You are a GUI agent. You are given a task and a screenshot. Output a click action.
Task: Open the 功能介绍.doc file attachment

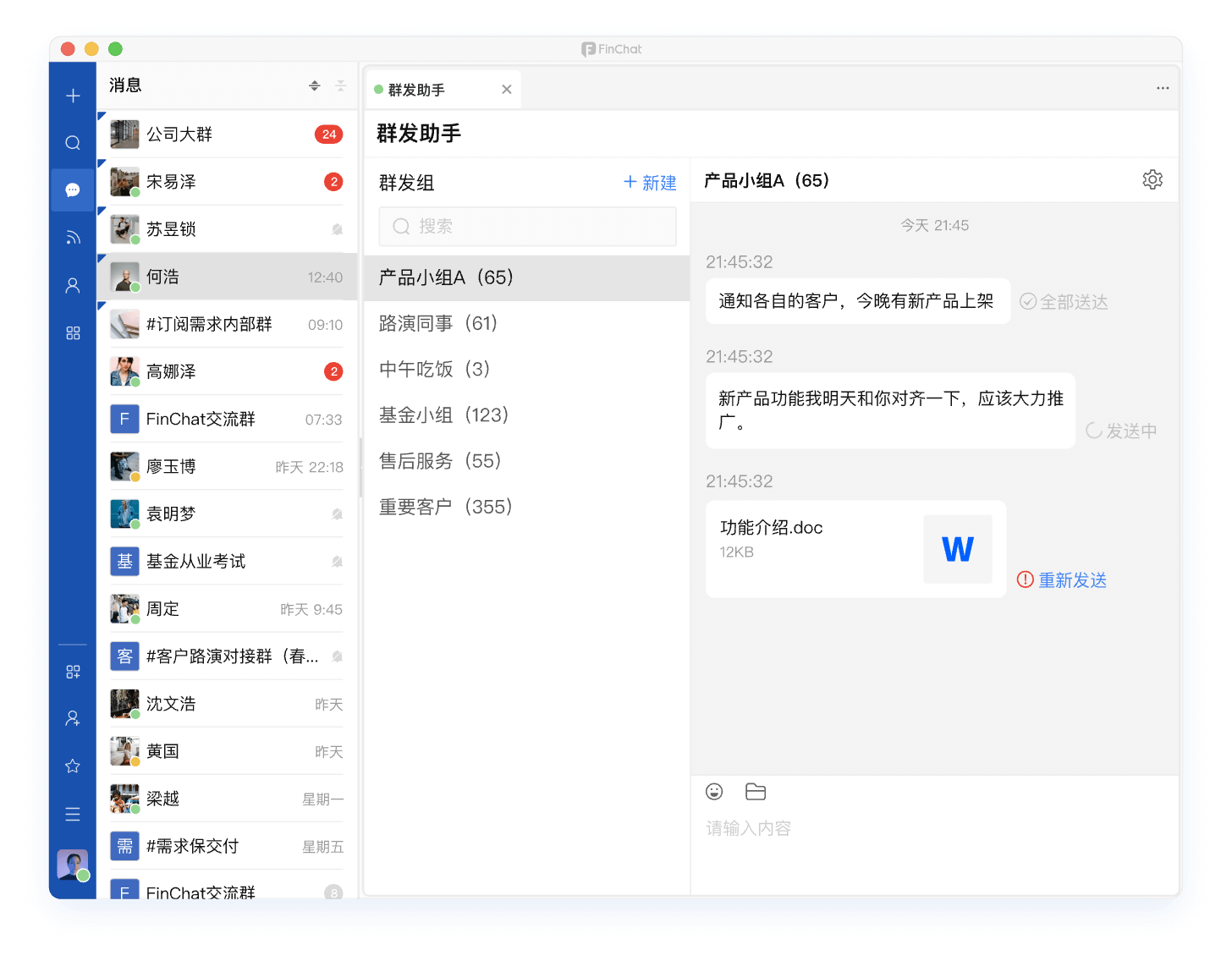[855, 549]
